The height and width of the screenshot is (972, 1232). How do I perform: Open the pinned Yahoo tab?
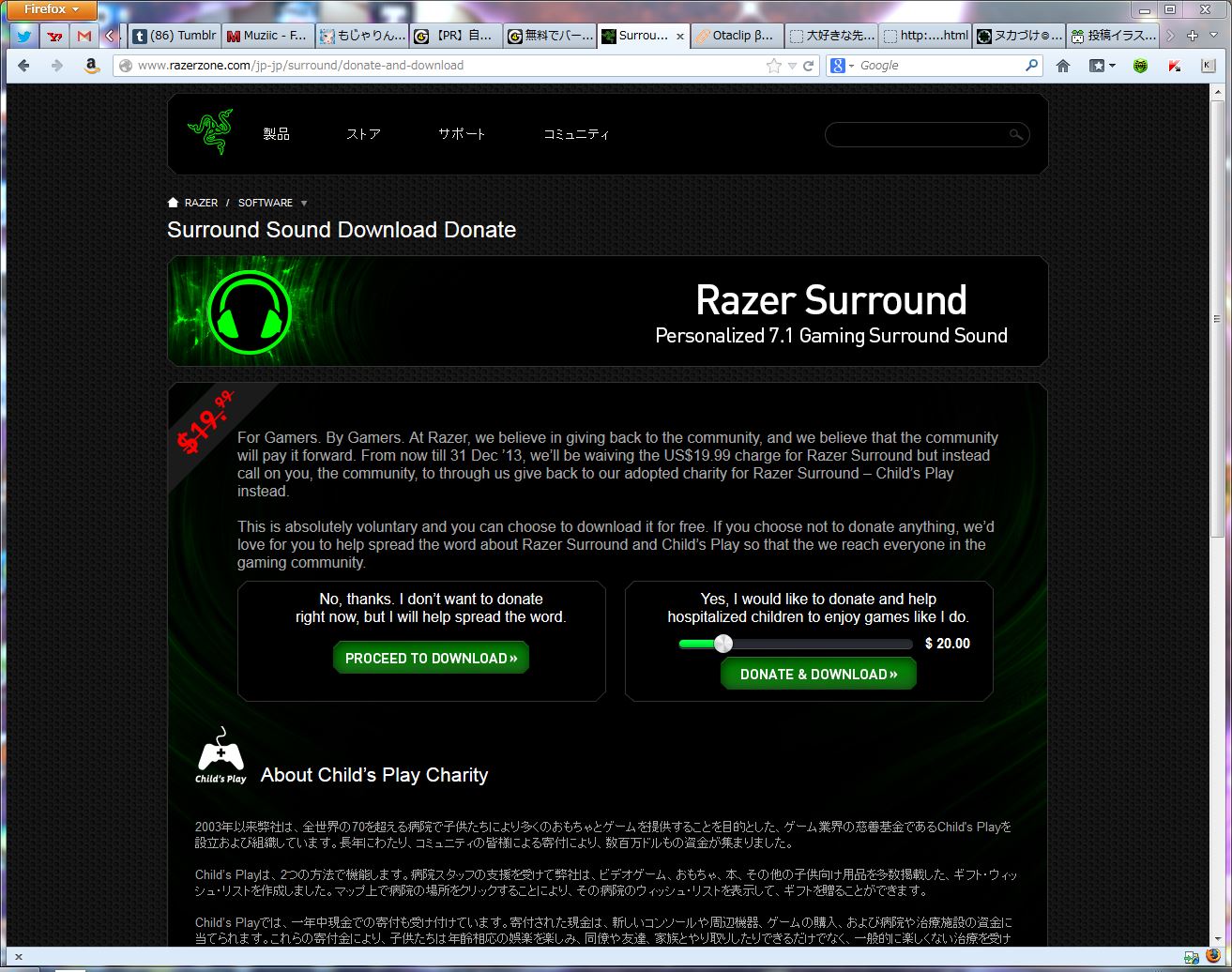[x=54, y=37]
